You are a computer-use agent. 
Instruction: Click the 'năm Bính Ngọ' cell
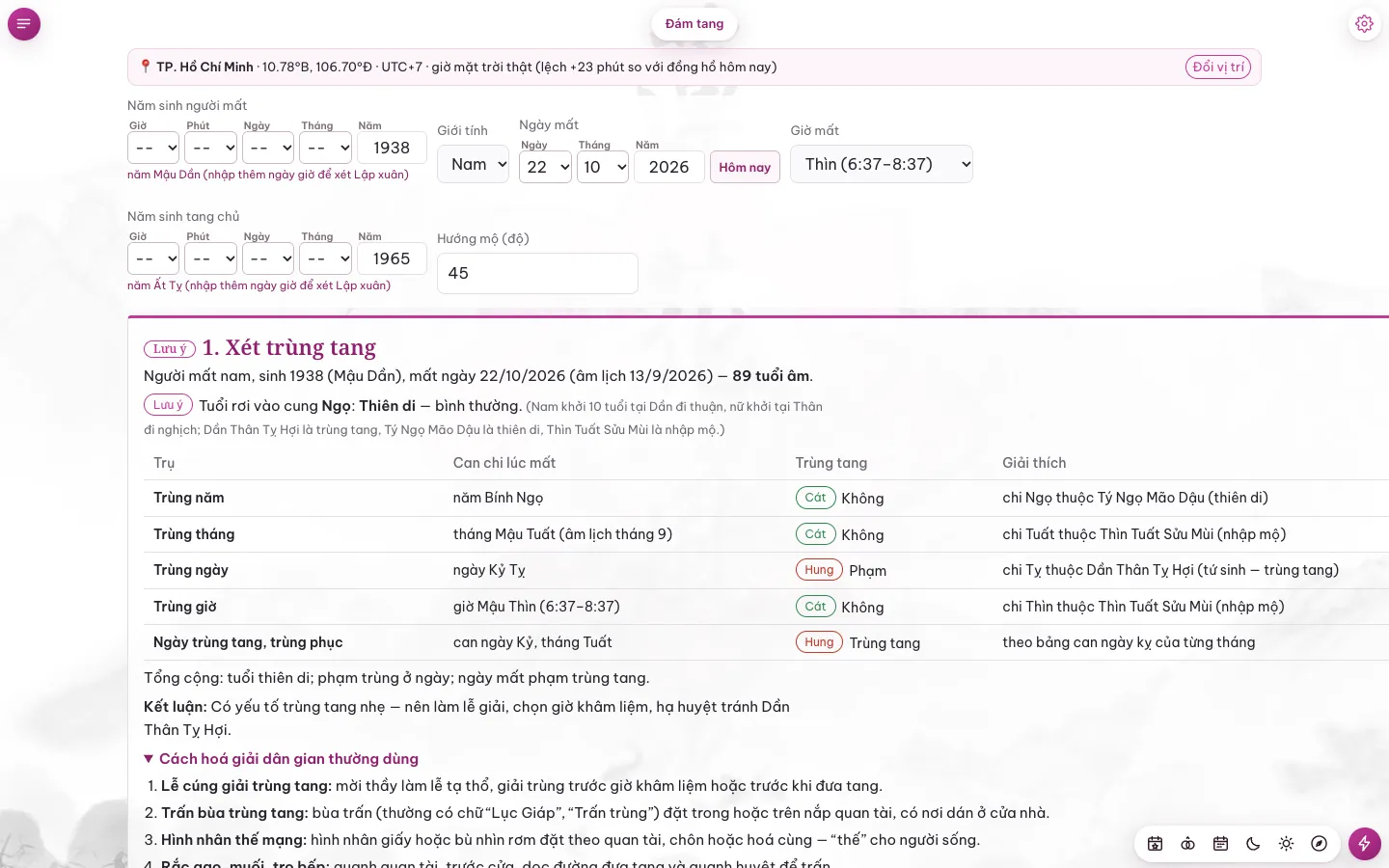point(498,498)
